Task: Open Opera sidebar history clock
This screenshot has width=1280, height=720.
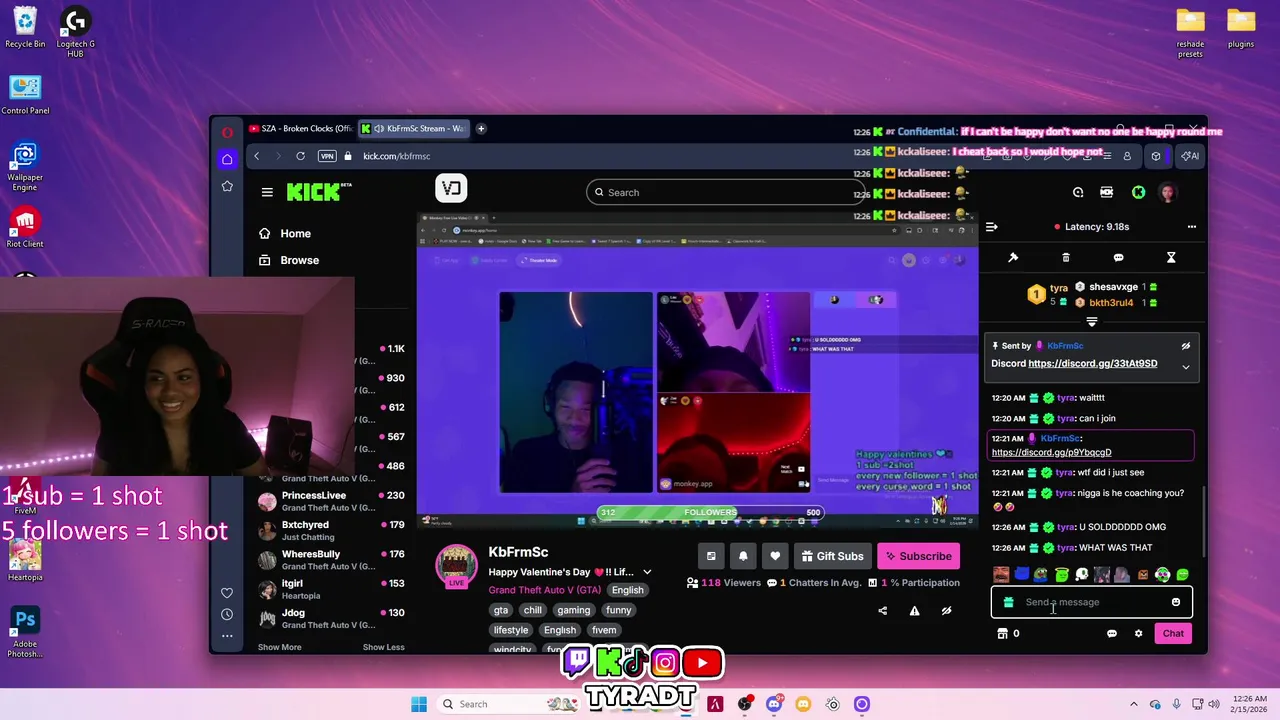Action: pos(227,614)
